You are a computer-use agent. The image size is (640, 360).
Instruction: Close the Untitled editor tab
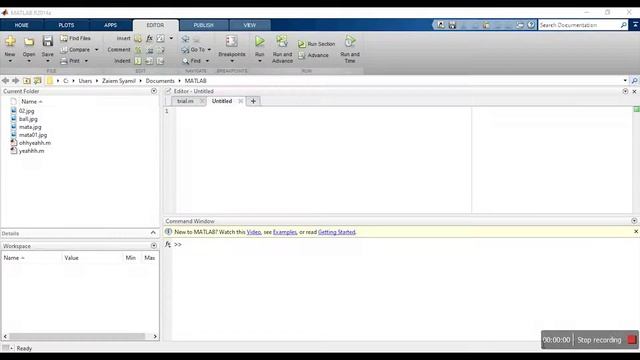[x=240, y=101]
